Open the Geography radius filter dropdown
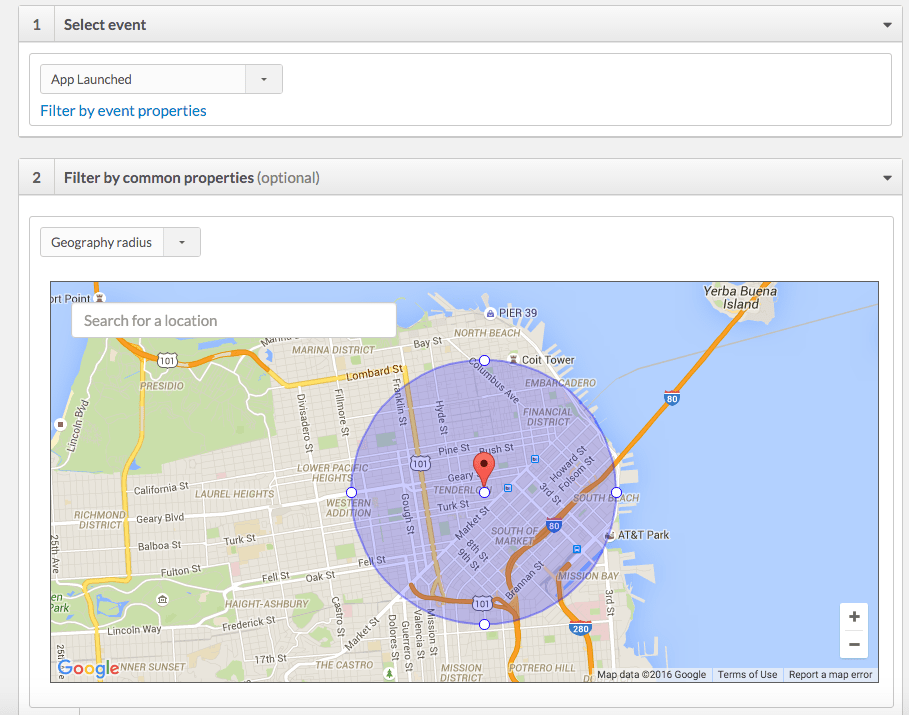Viewport: 909px width, 715px height. click(180, 241)
